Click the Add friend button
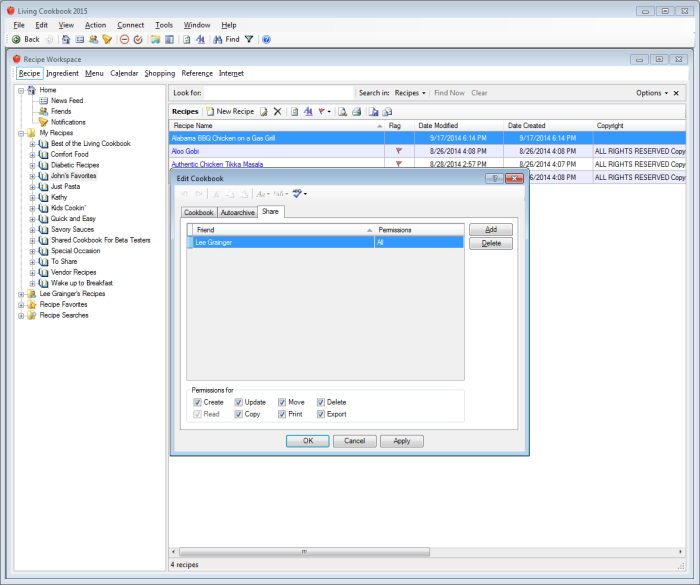 click(x=491, y=230)
